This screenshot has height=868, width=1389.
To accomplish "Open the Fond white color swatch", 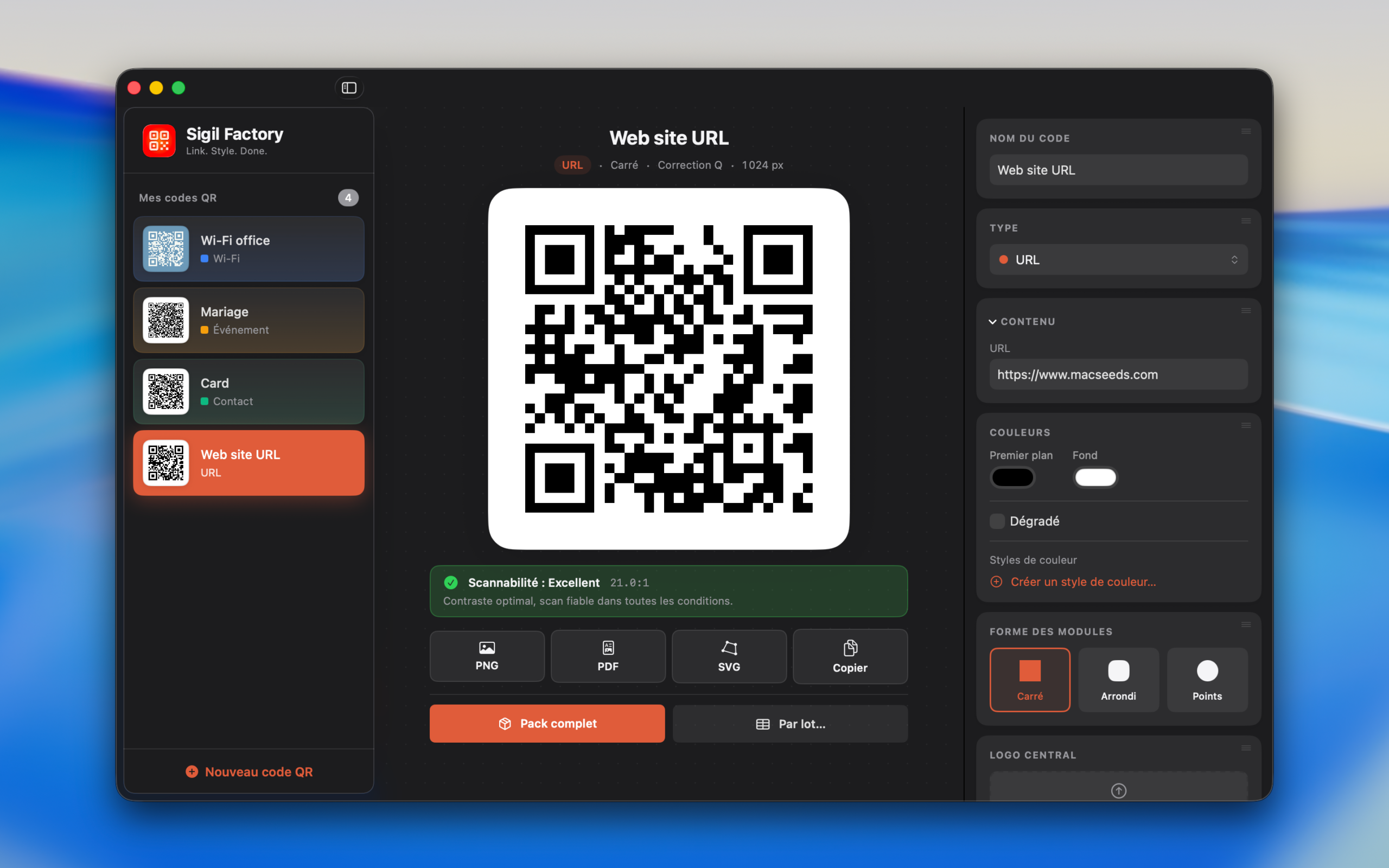I will click(x=1095, y=477).
